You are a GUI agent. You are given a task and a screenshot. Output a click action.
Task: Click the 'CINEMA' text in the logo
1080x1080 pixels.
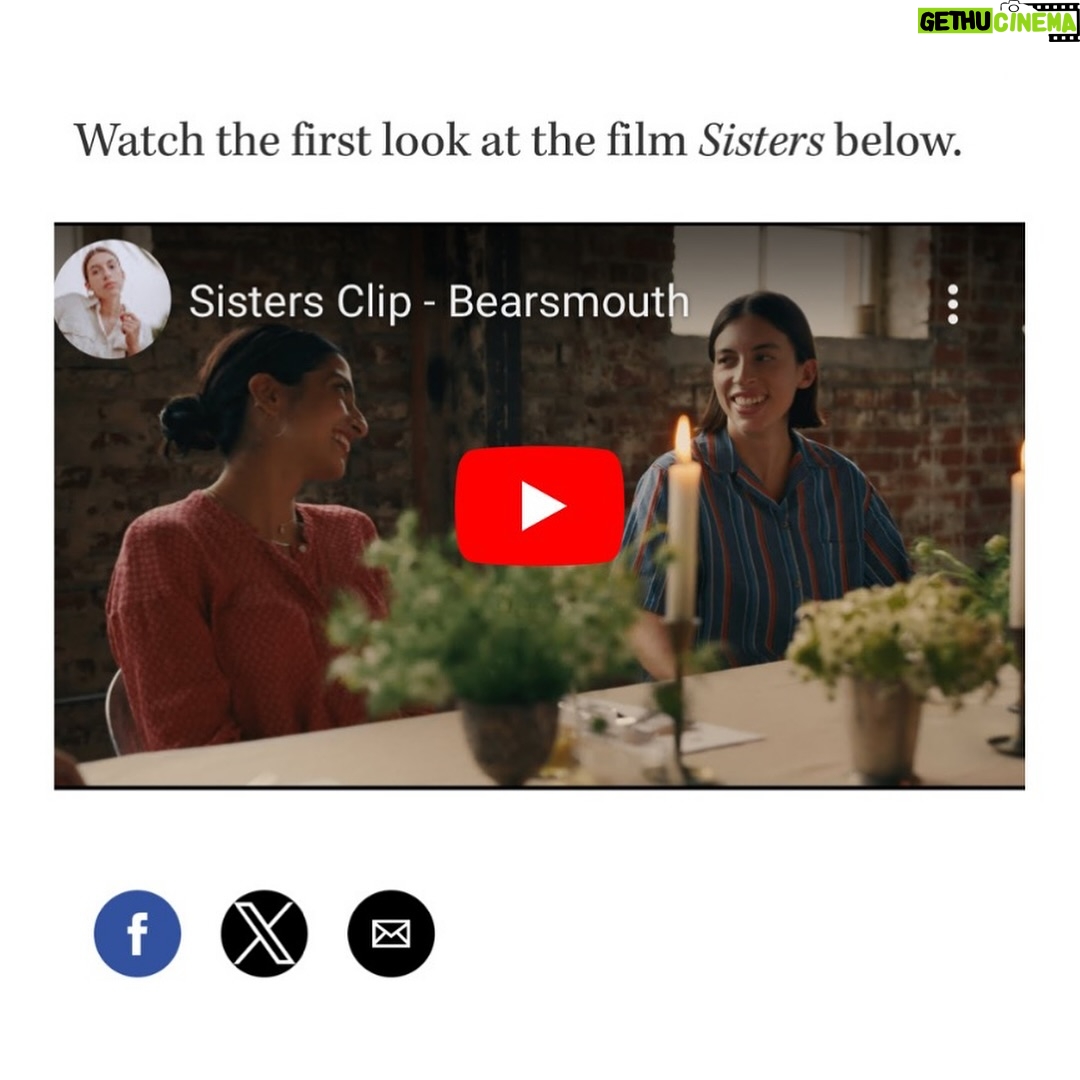tap(1035, 23)
